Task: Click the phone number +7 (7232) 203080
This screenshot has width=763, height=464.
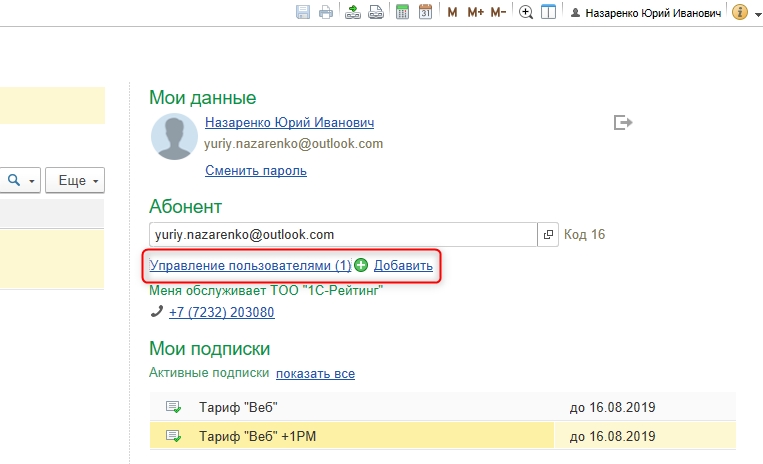Action: (x=222, y=312)
